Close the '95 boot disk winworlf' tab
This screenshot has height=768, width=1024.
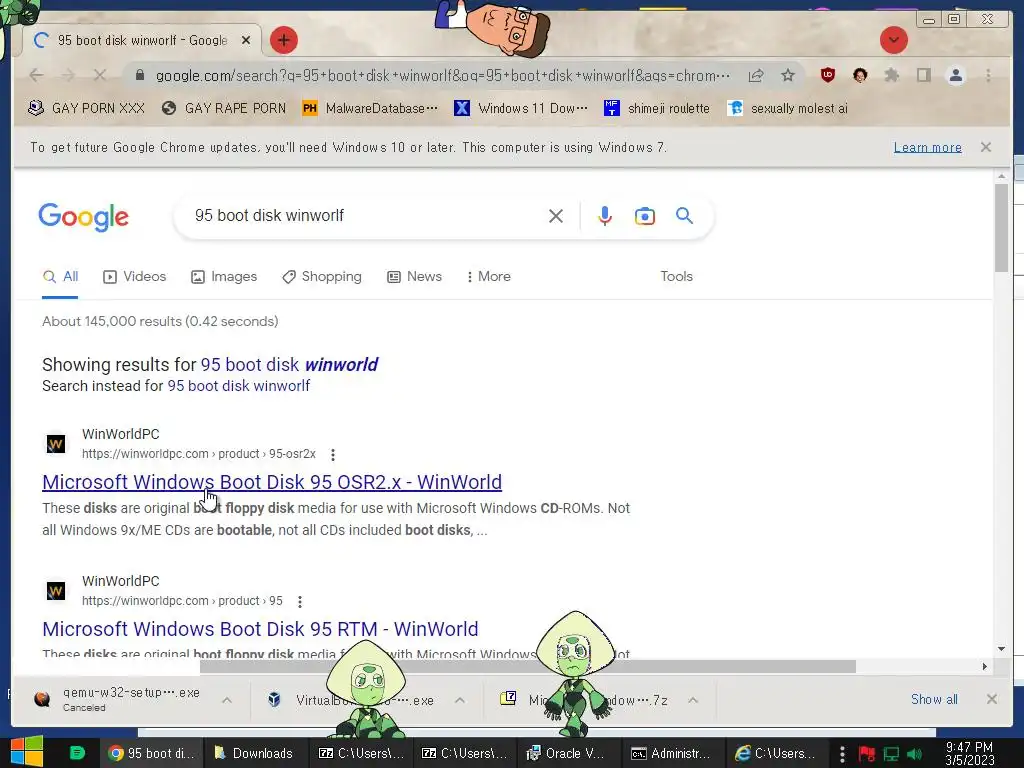[x=246, y=40]
